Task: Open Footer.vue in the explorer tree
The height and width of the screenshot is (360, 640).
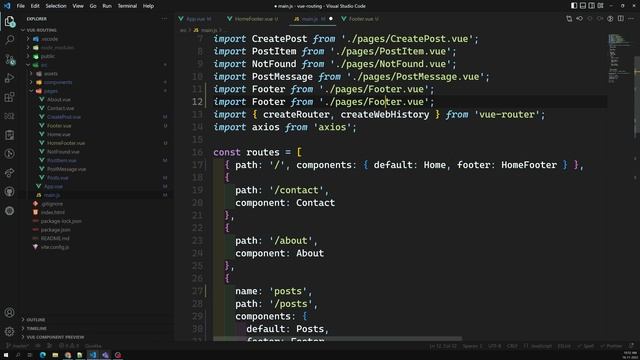Action: (59, 126)
